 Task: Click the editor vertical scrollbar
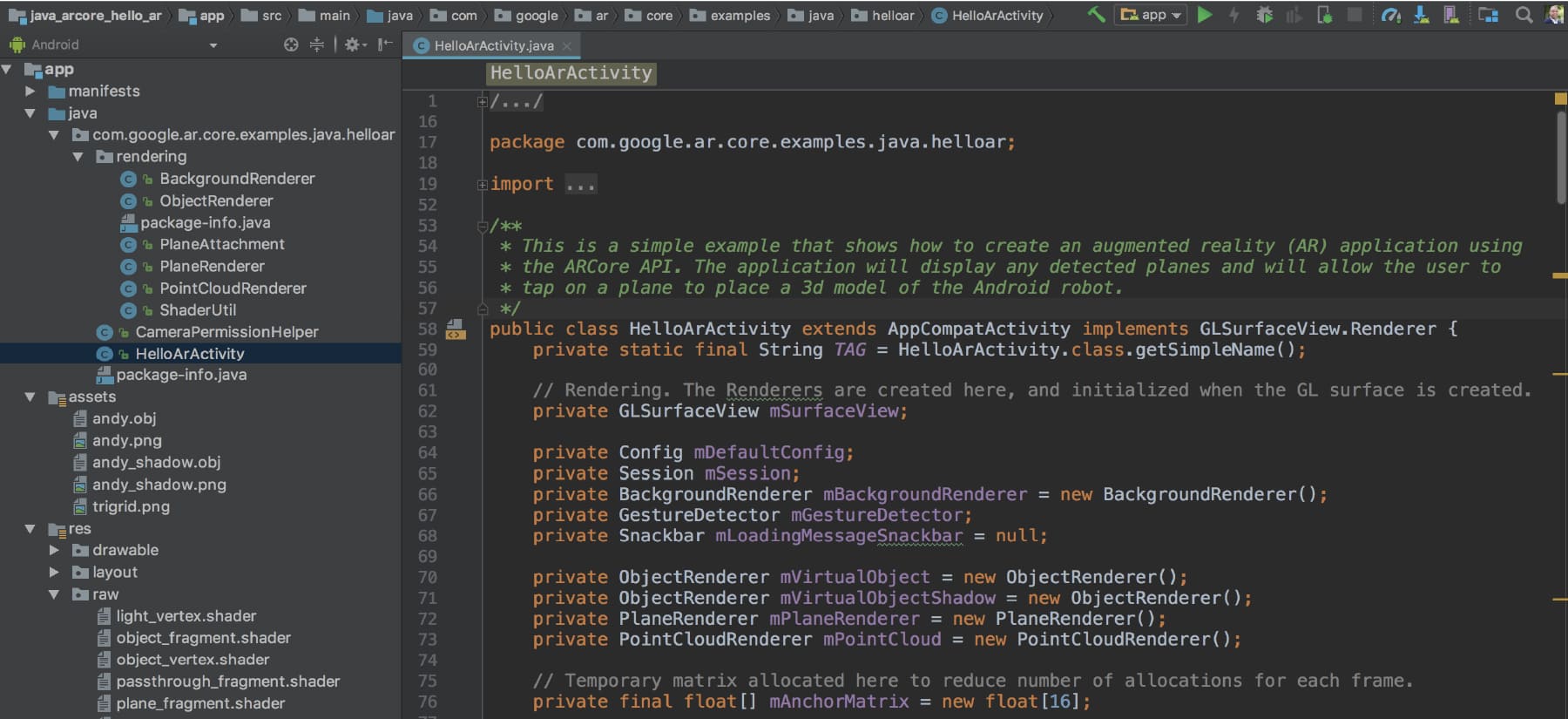click(x=1560, y=157)
